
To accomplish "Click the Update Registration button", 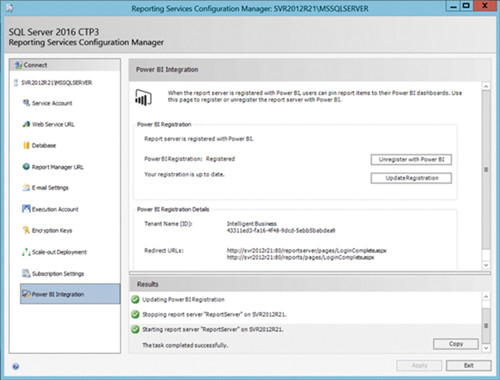I will (411, 178).
